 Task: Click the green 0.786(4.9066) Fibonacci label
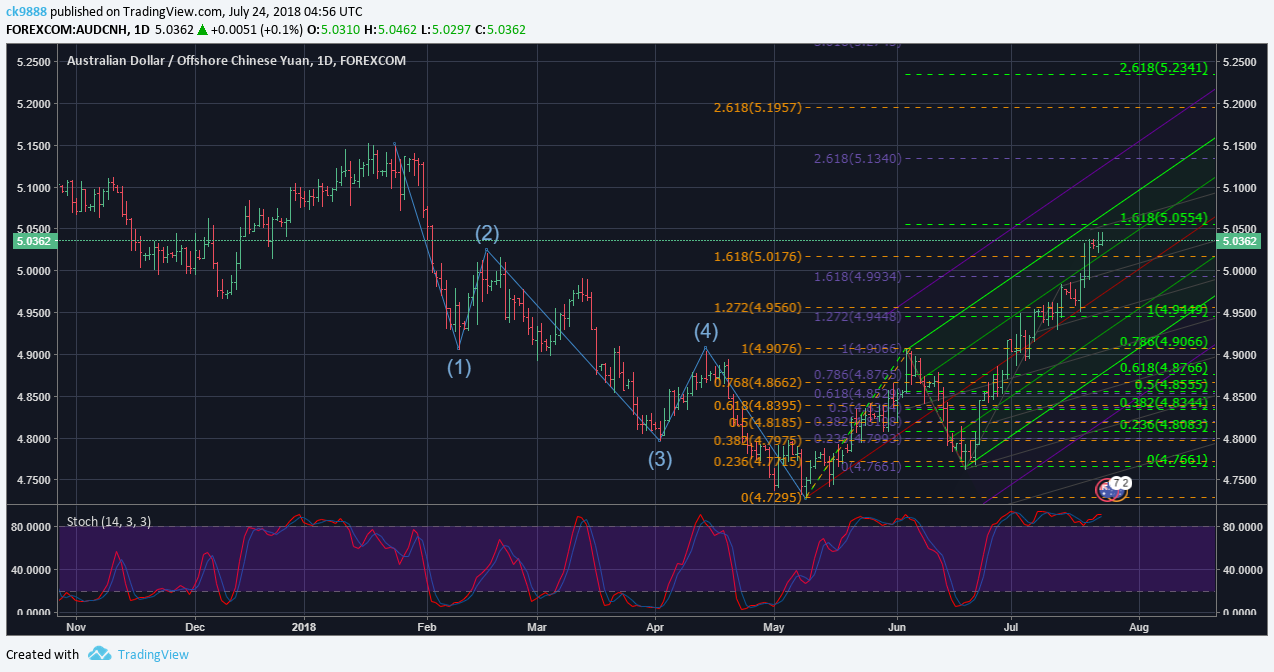(x=1164, y=341)
